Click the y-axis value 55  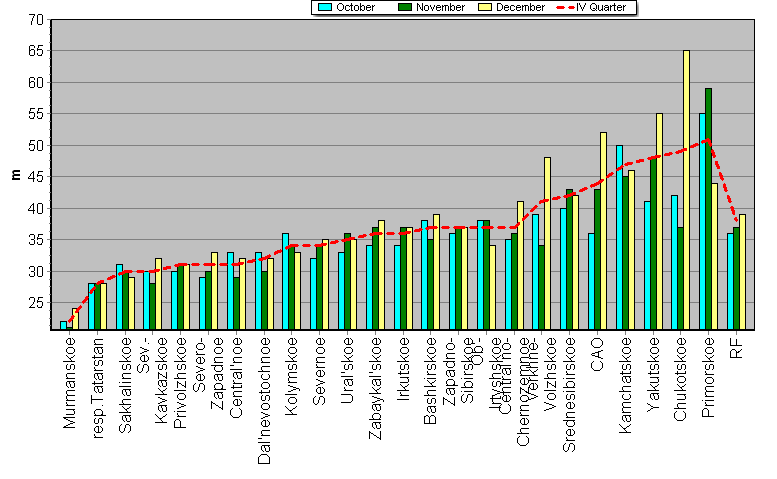click(x=36, y=114)
